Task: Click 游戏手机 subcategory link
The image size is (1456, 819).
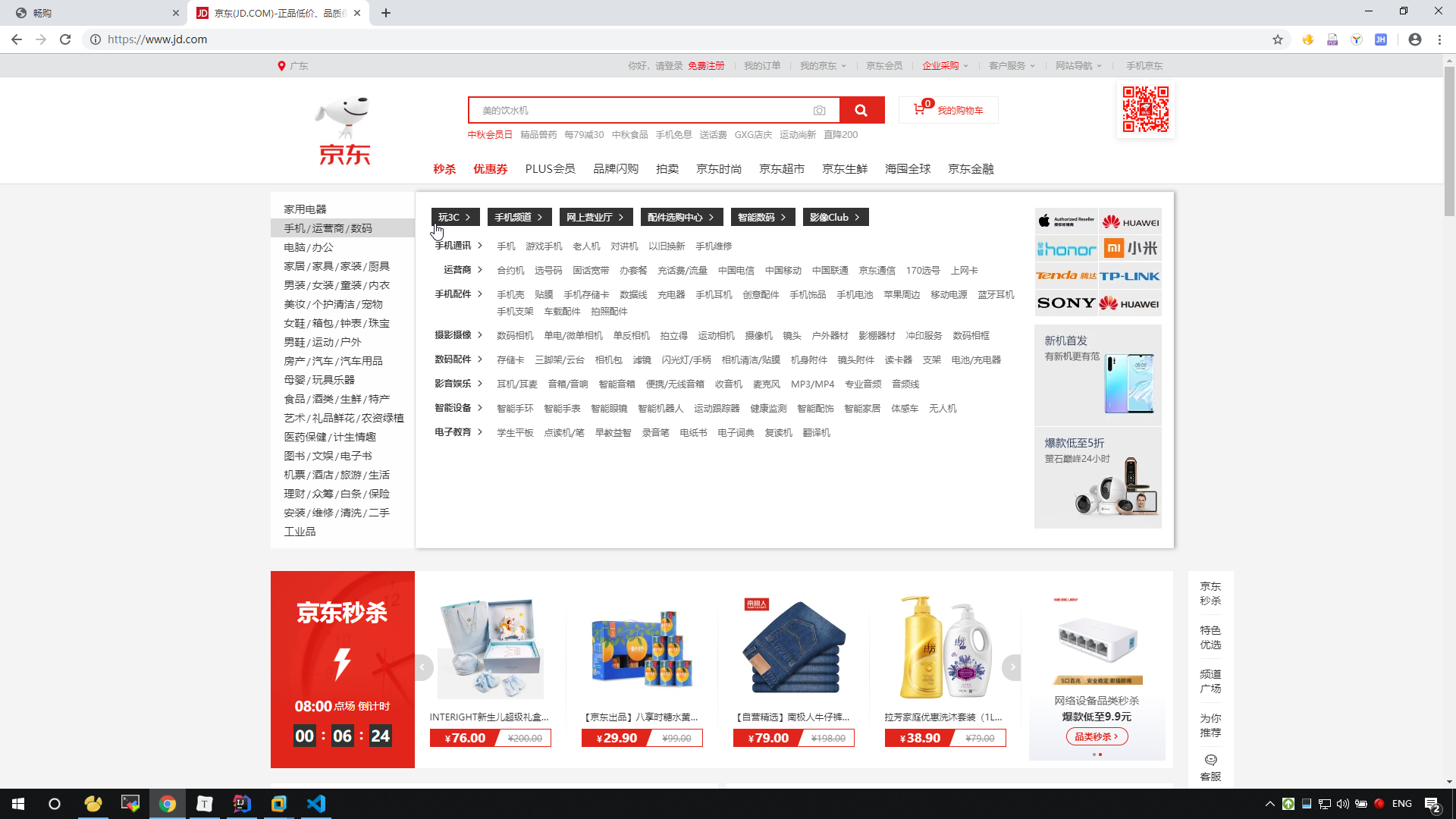Action: (544, 246)
